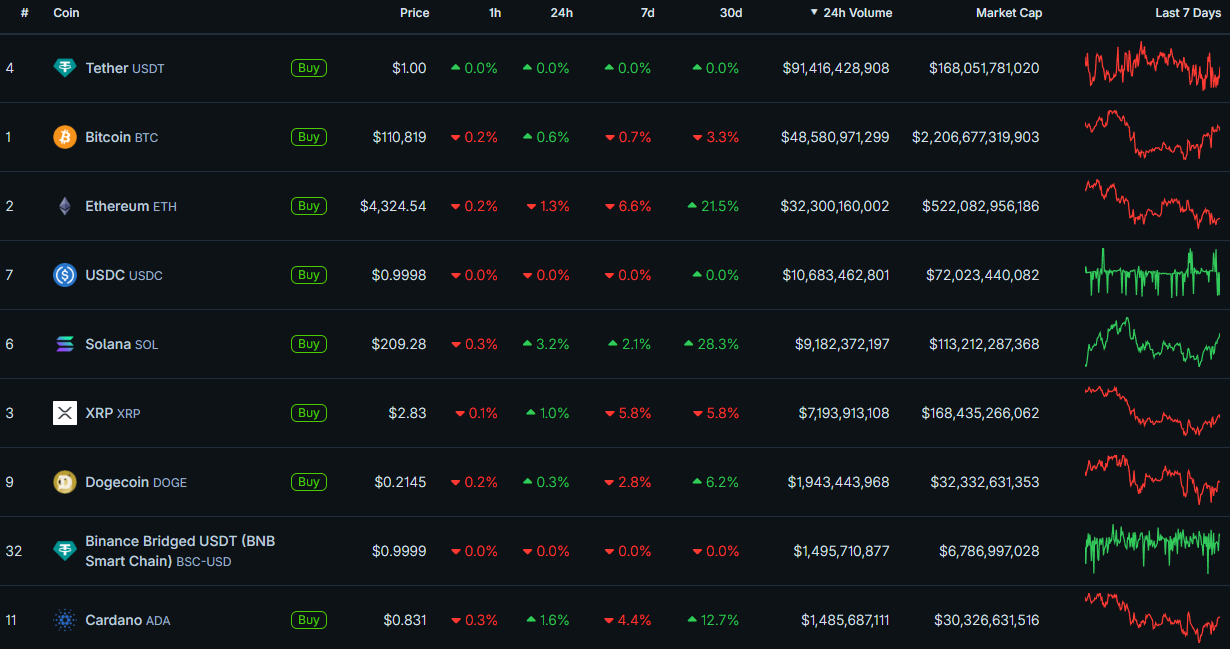Sort by 1h change column header

[x=495, y=13]
